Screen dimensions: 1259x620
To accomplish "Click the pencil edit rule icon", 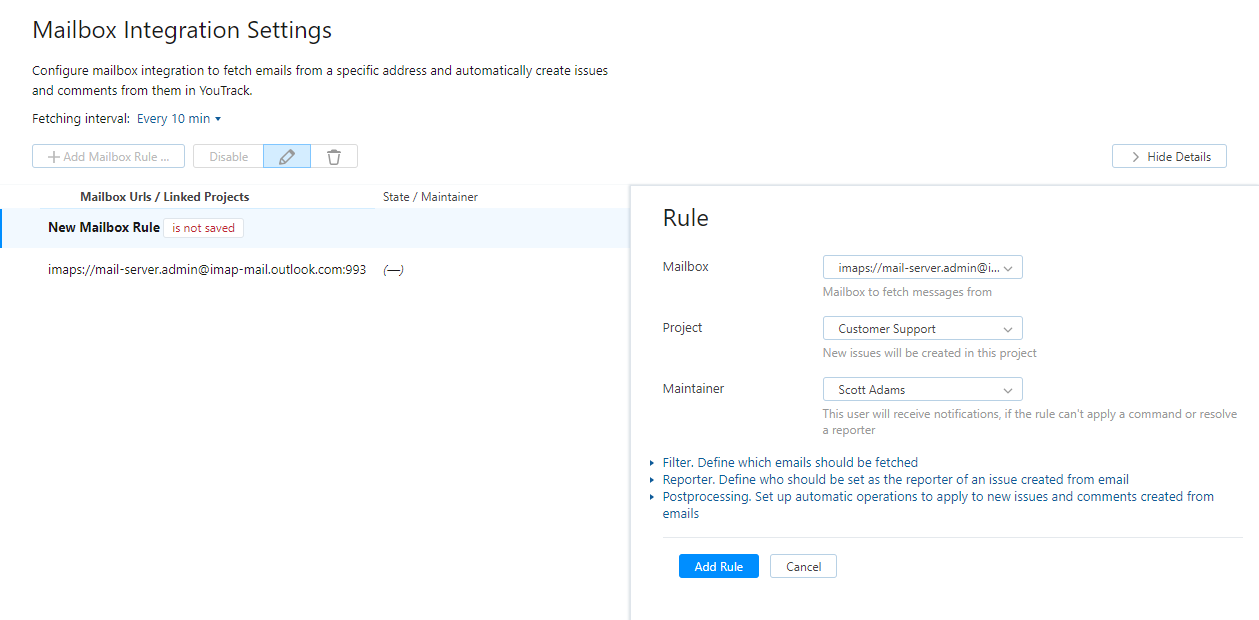I will [287, 157].
